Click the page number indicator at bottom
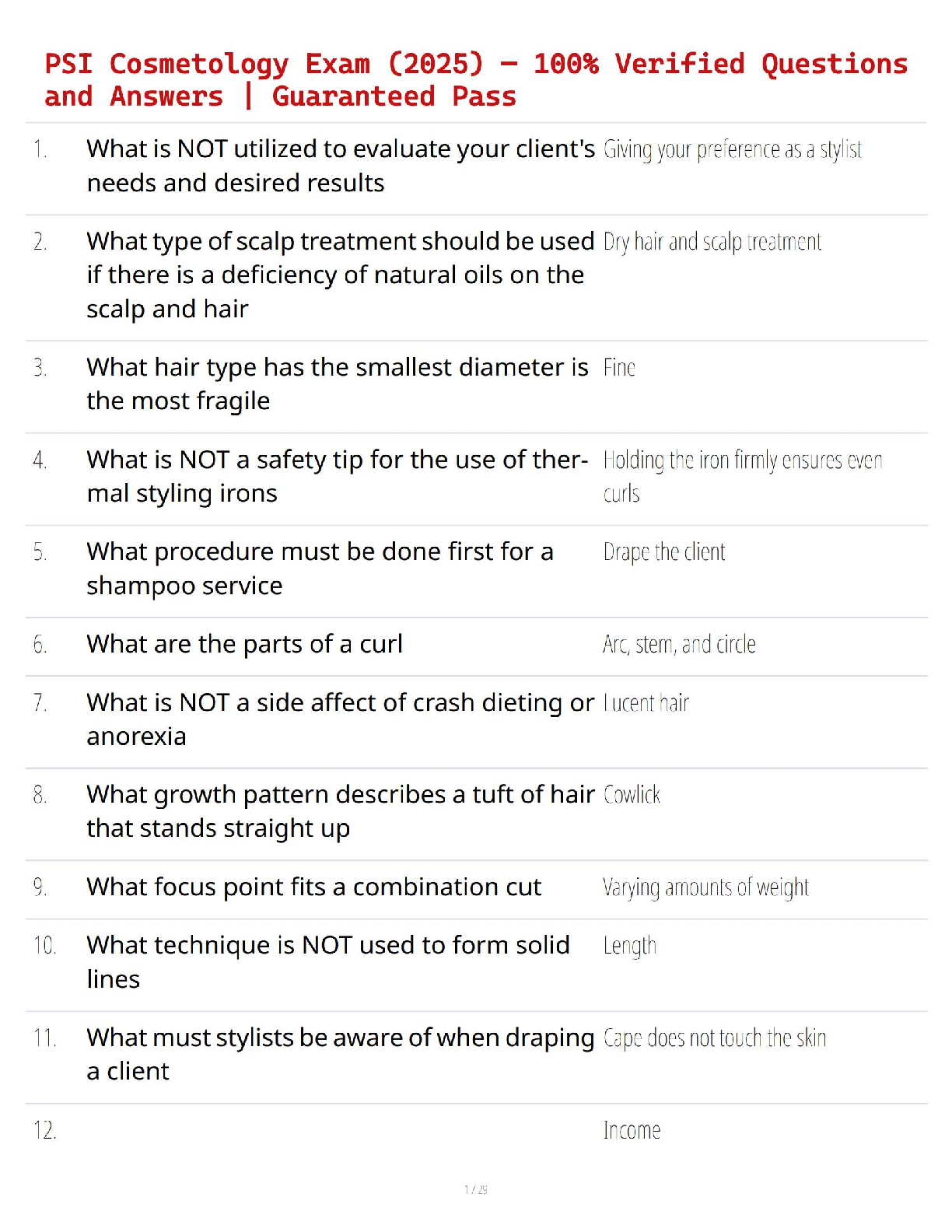 click(x=475, y=1189)
